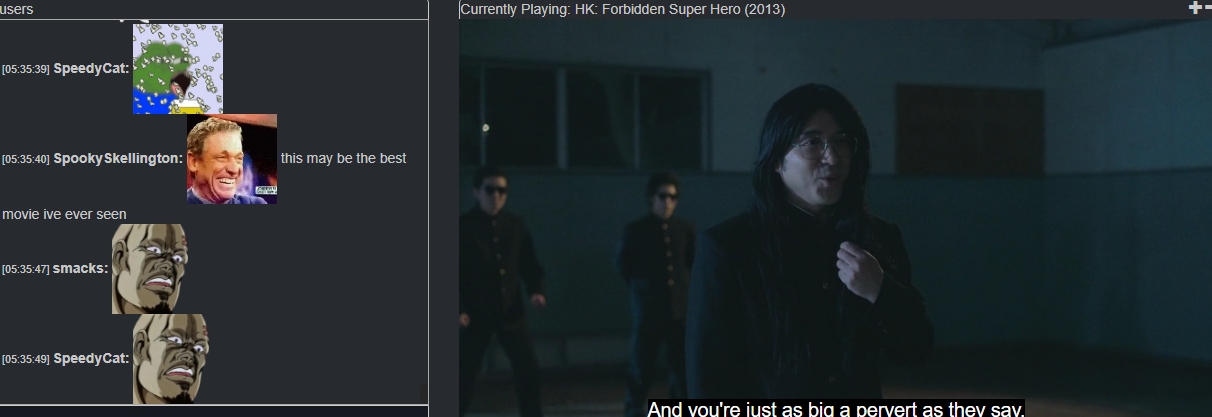Select SpeedyCat's name at 05:35:39
1212x417 pixels.
[x=91, y=68]
